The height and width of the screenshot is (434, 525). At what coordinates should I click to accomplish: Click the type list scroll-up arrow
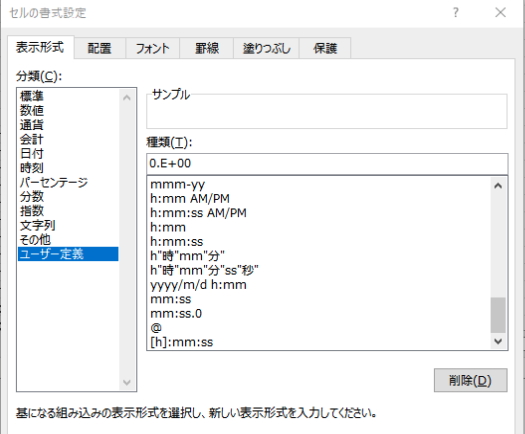(498, 186)
